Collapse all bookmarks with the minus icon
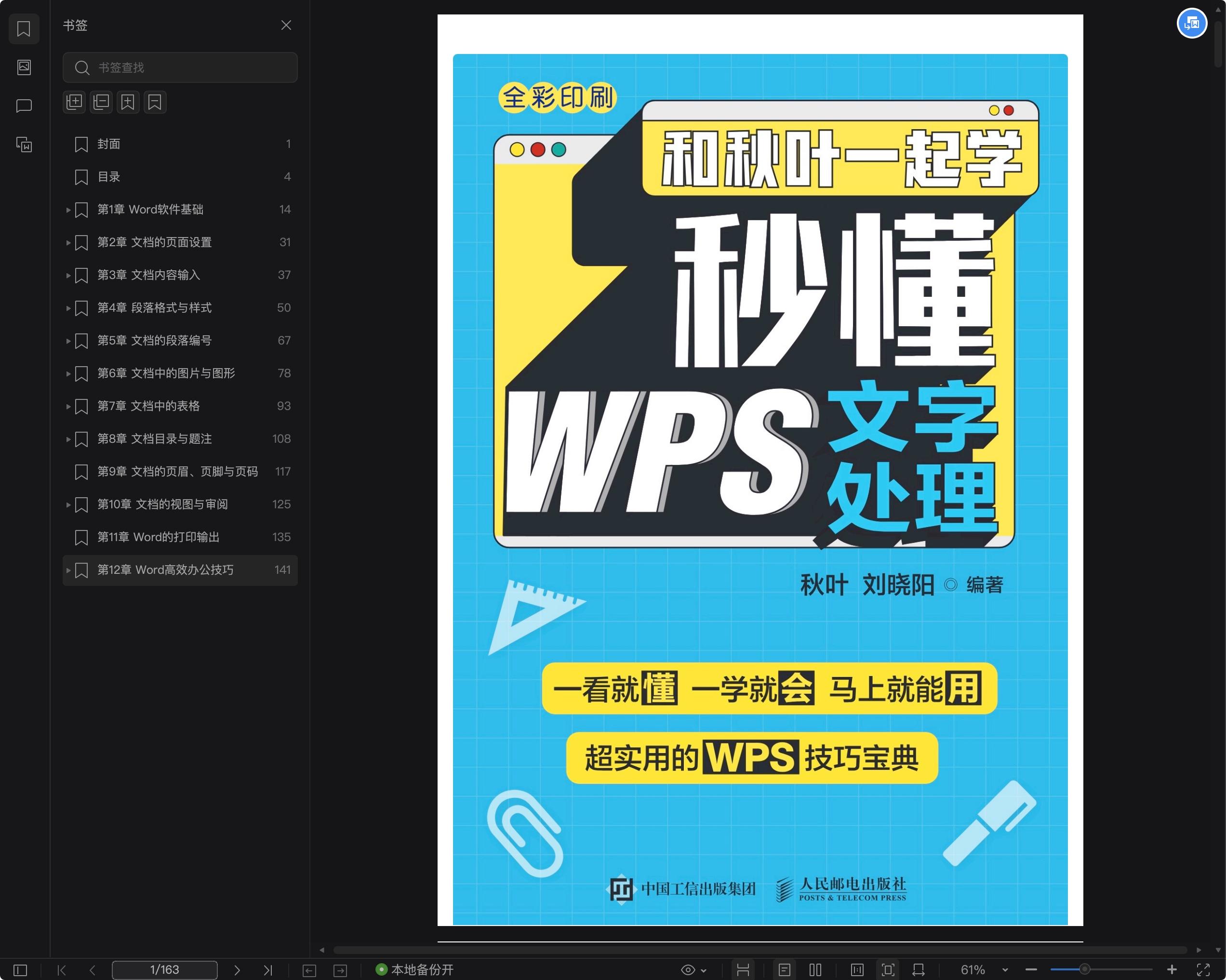 pos(101,102)
